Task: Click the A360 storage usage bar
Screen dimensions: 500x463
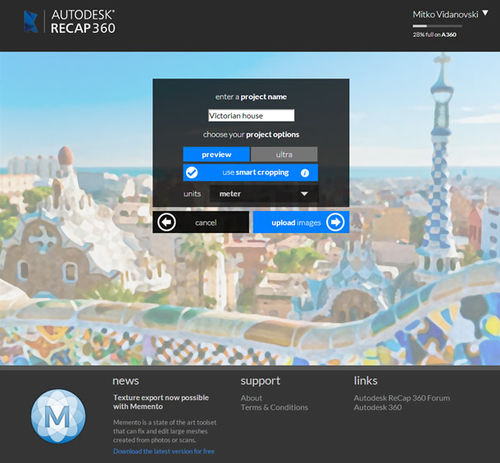Action: tap(437, 26)
